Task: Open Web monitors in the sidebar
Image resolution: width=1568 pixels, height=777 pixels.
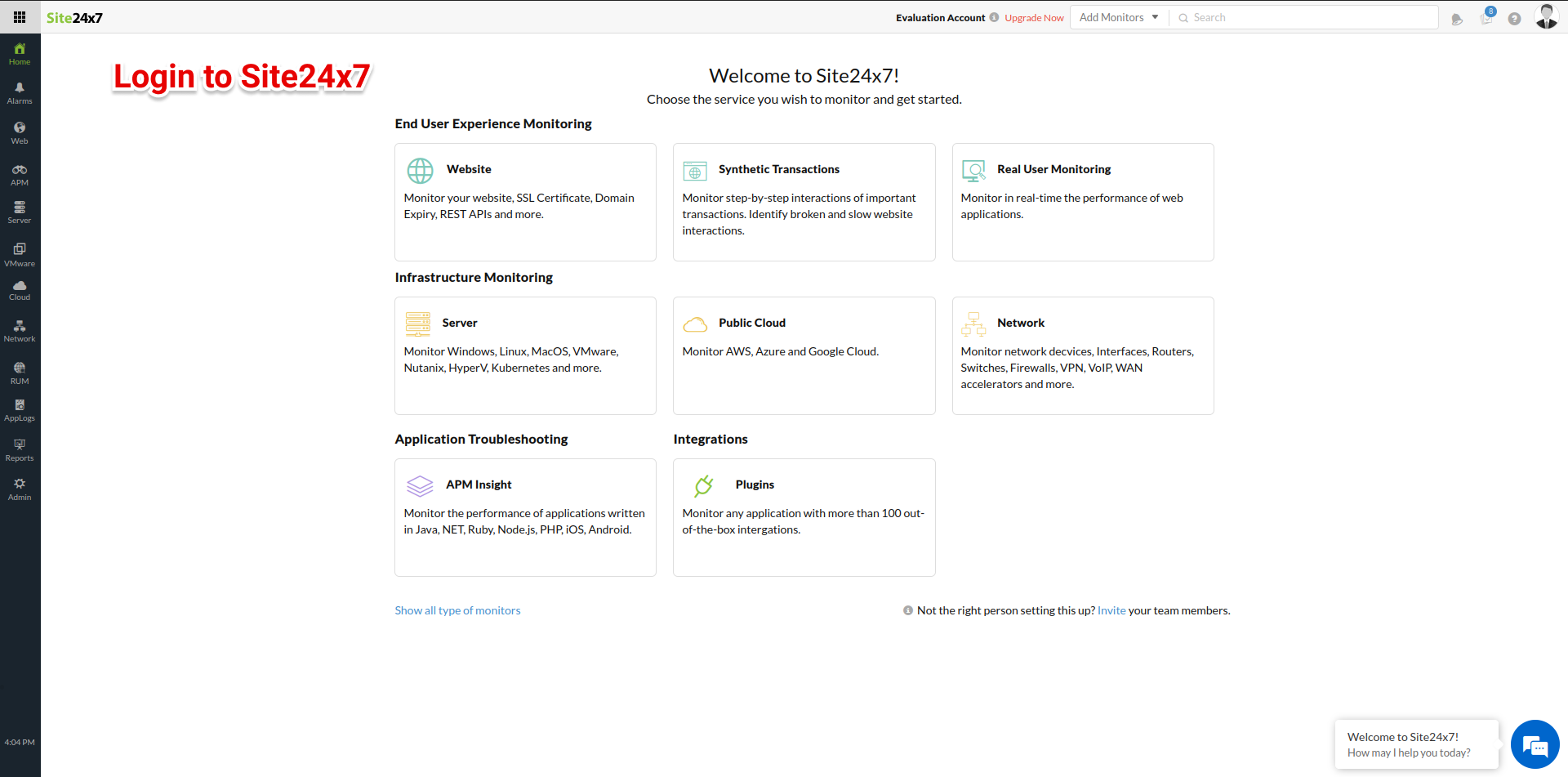Action: (20, 133)
